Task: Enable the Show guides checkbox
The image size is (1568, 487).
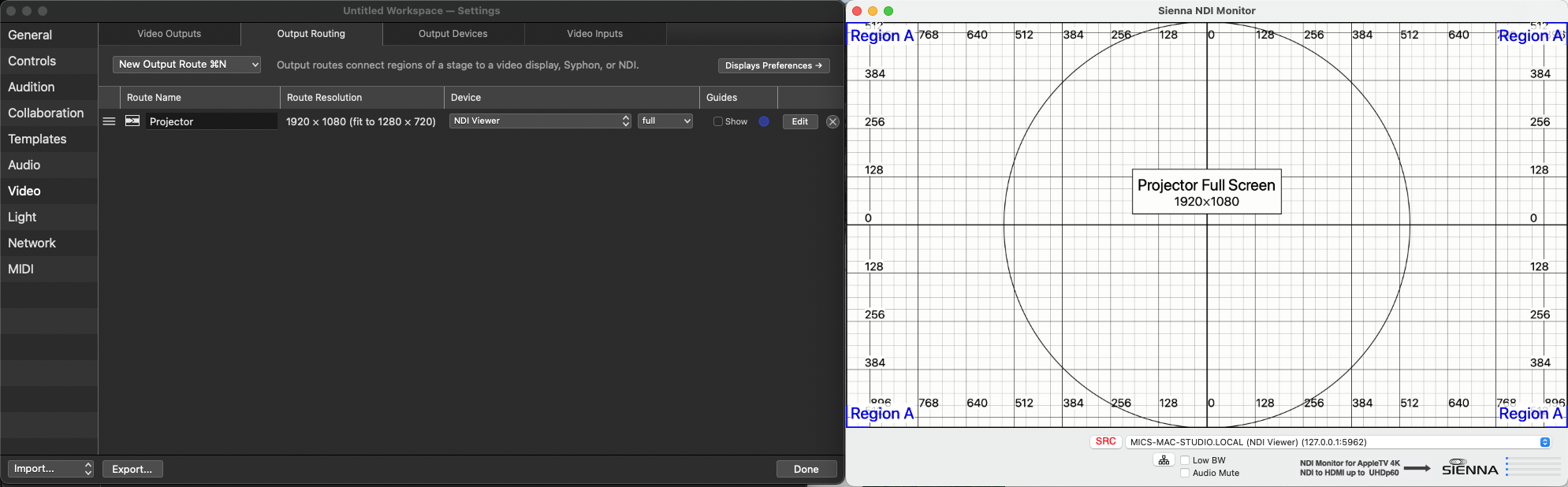Action: [x=718, y=121]
